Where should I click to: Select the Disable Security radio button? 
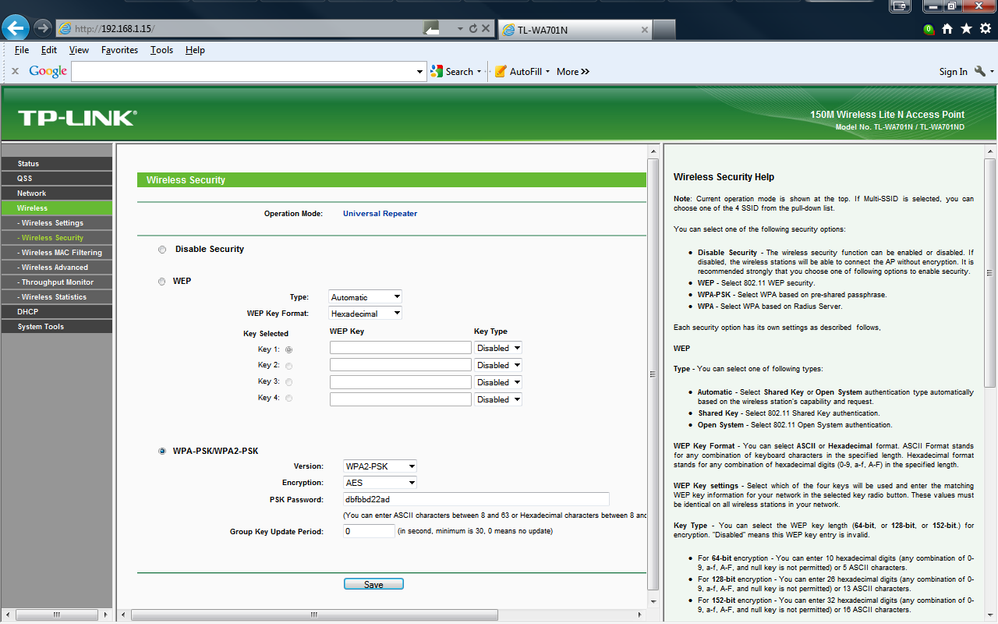click(162, 250)
